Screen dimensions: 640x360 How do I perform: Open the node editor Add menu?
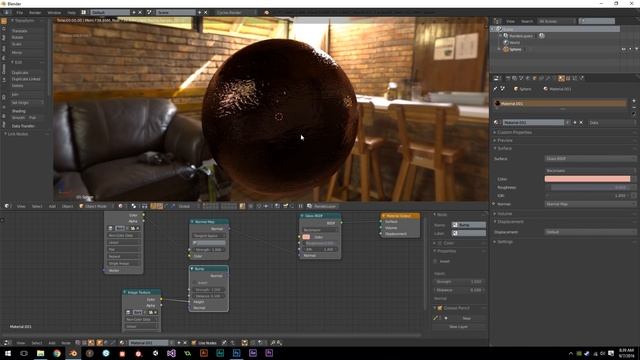52,343
